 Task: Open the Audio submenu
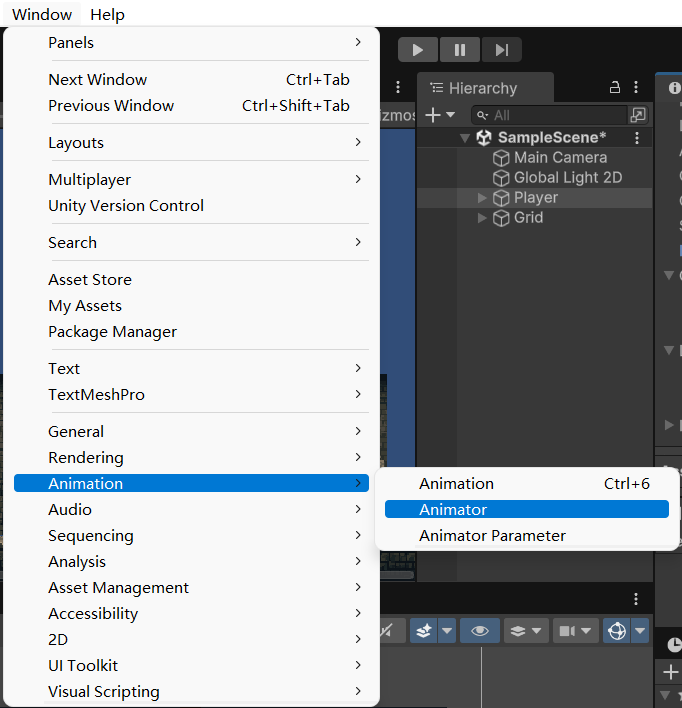coord(192,510)
